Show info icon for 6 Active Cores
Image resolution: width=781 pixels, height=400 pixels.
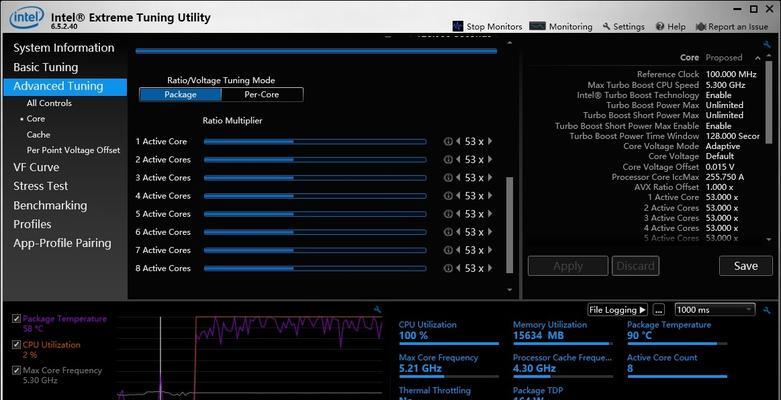tap(448, 232)
